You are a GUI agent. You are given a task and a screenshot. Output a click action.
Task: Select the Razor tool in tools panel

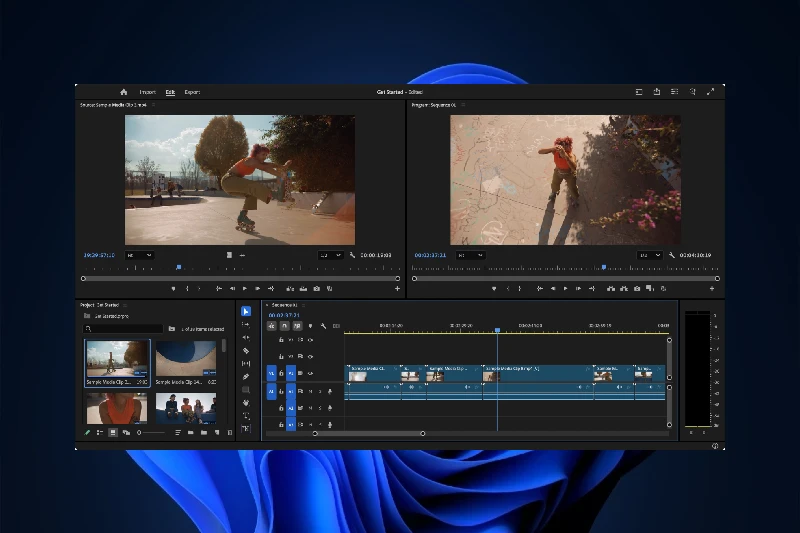click(x=246, y=350)
